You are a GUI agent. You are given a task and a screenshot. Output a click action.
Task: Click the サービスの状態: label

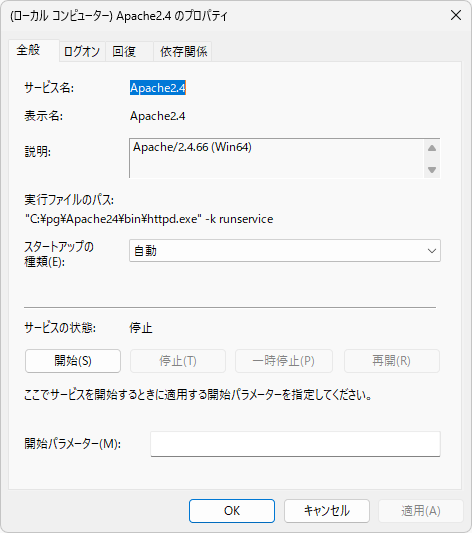pyautogui.click(x=60, y=328)
